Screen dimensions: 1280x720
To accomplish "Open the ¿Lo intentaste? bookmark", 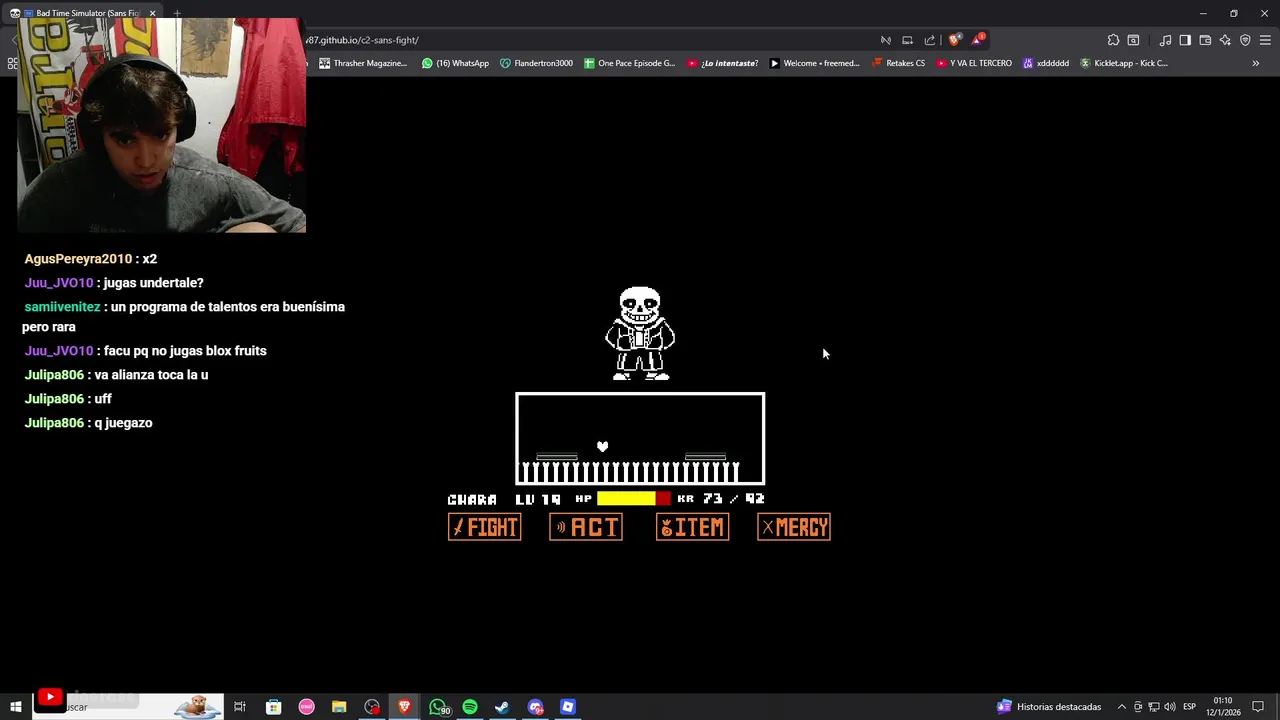I will (x=722, y=63).
